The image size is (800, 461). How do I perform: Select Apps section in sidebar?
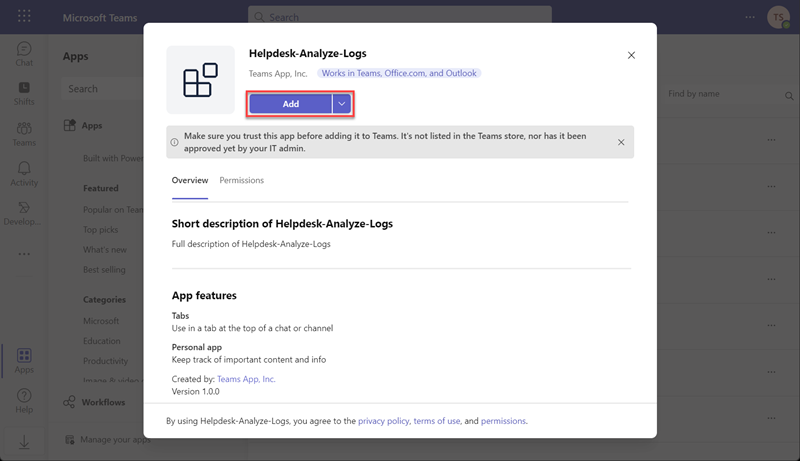point(83,125)
